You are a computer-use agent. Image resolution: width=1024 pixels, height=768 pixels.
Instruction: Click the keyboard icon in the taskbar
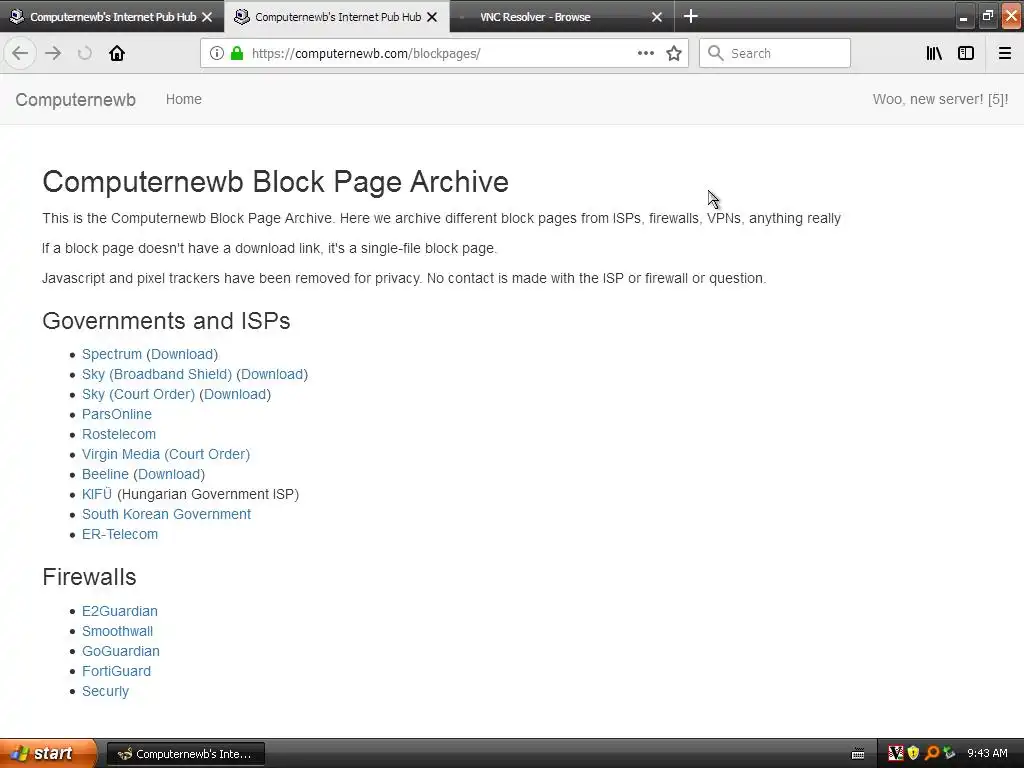click(x=858, y=754)
